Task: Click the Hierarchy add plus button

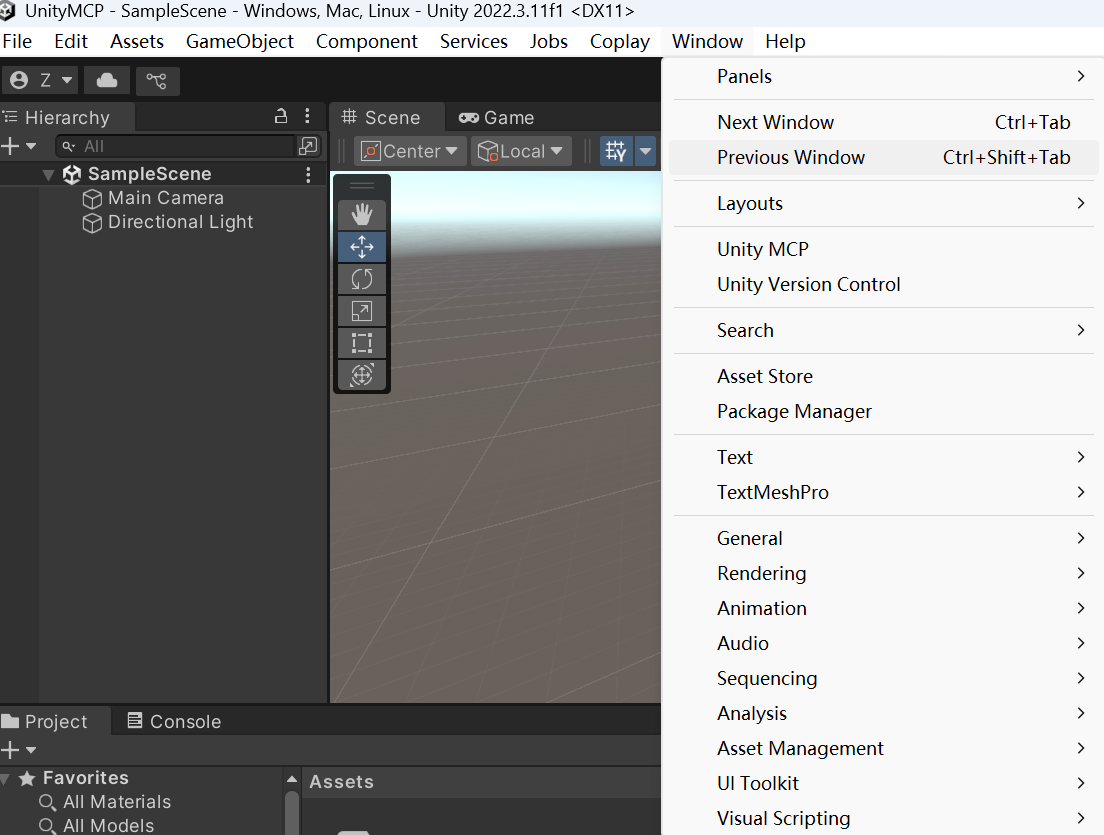Action: click(11, 146)
